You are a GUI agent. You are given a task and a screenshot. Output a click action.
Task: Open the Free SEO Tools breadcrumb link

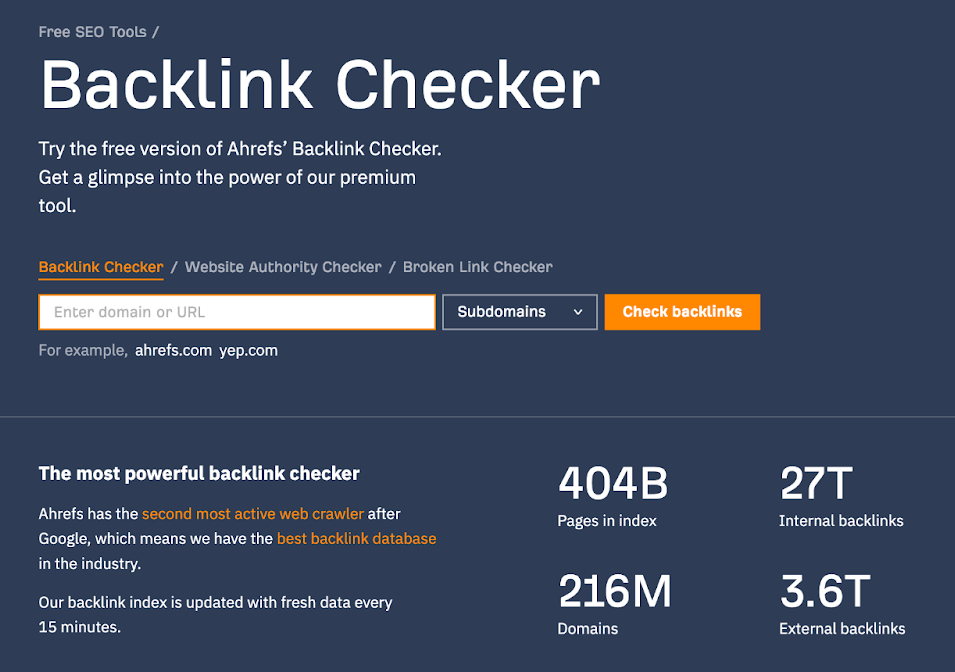pos(90,31)
